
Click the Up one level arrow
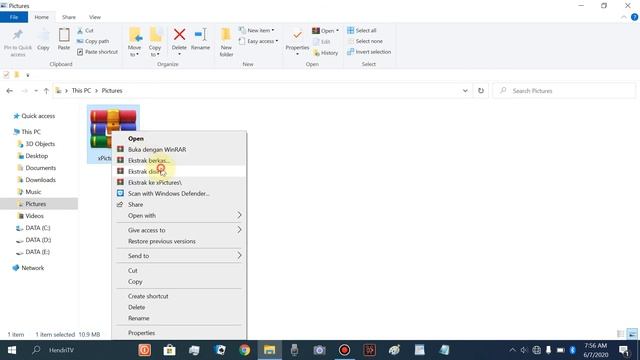click(x=46, y=91)
